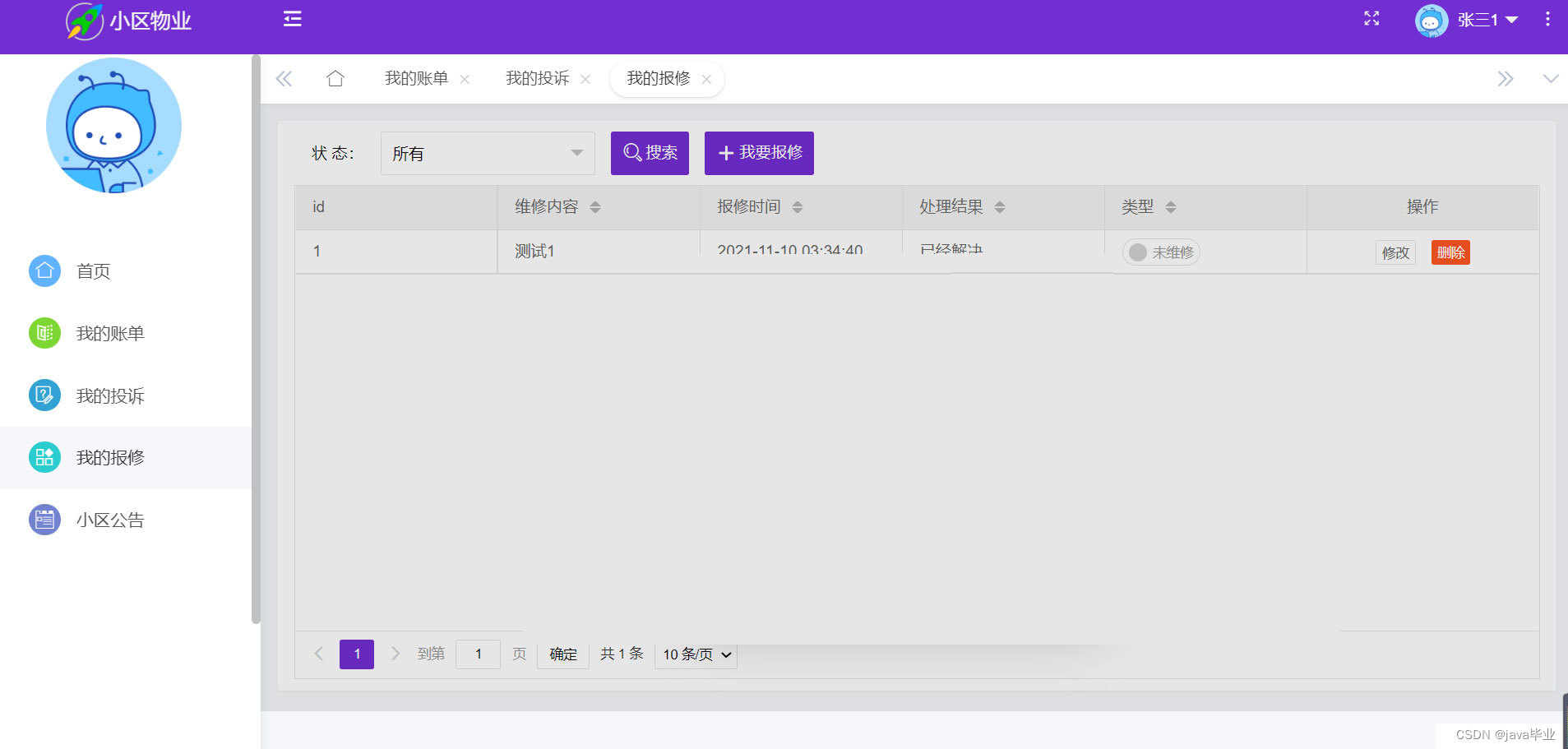
Task: Go to next page arrow
Action: coord(395,654)
